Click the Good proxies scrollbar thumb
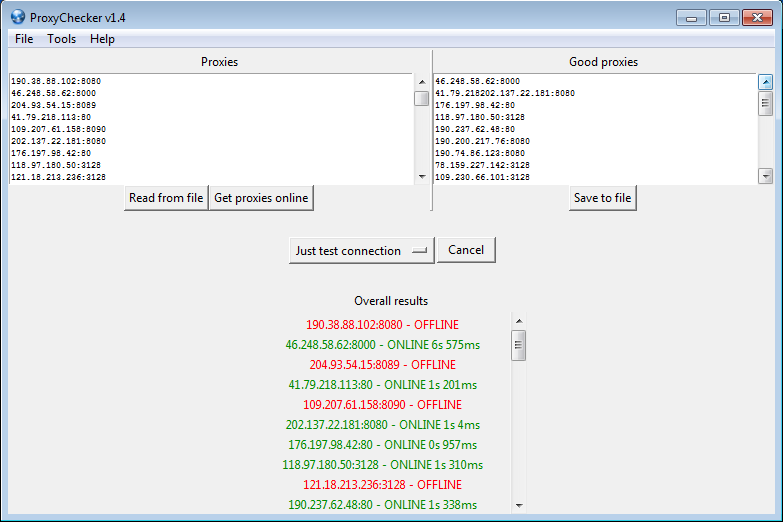Viewport: 783px width, 522px height. (x=765, y=103)
